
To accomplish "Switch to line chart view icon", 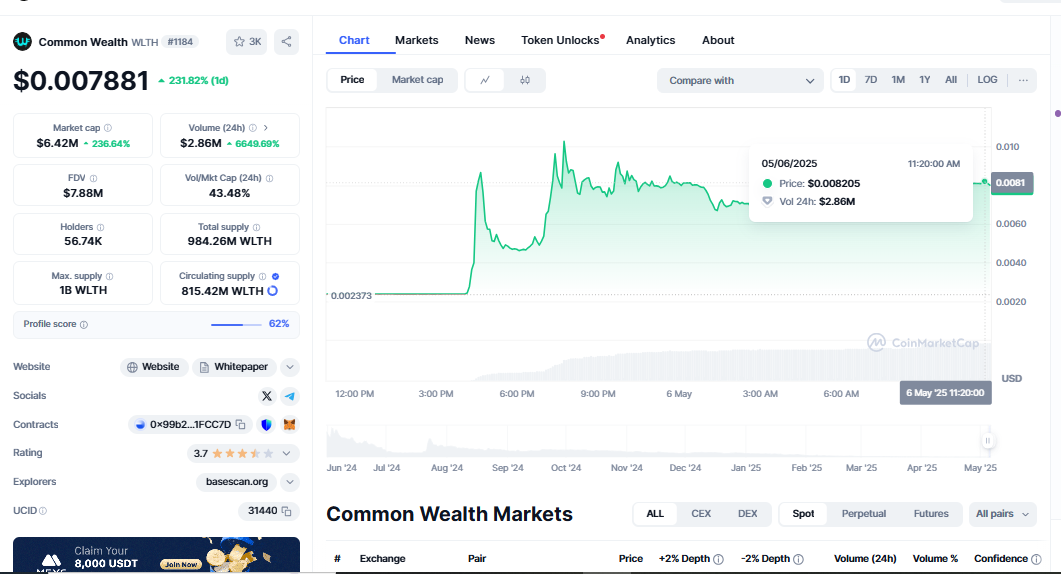I will pyautogui.click(x=485, y=80).
